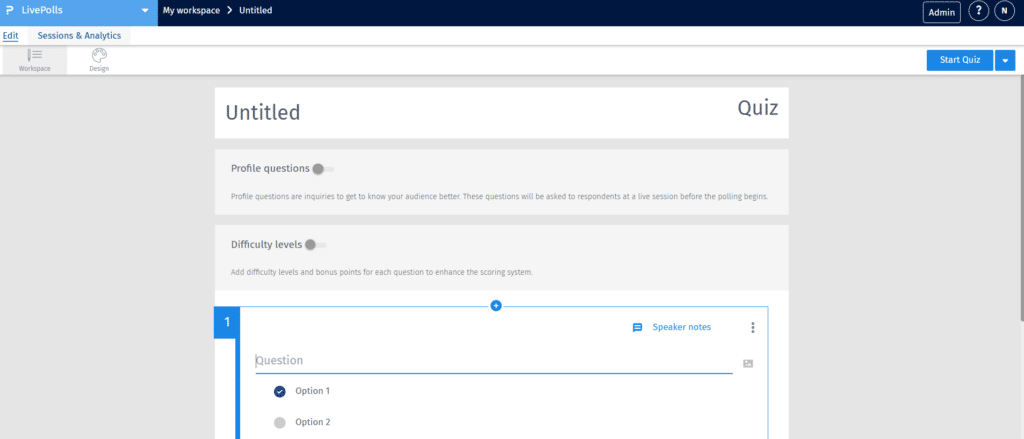Mark Option 2 as the correct answer
Screen dimensions: 1024x439
pyautogui.click(x=280, y=422)
